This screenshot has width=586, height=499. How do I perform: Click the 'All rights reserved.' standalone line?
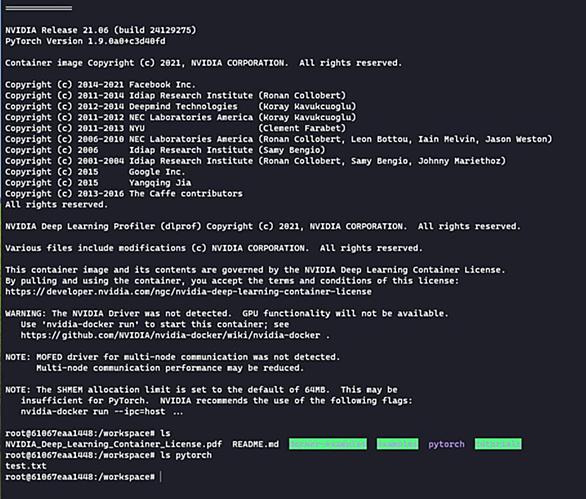pos(56,204)
